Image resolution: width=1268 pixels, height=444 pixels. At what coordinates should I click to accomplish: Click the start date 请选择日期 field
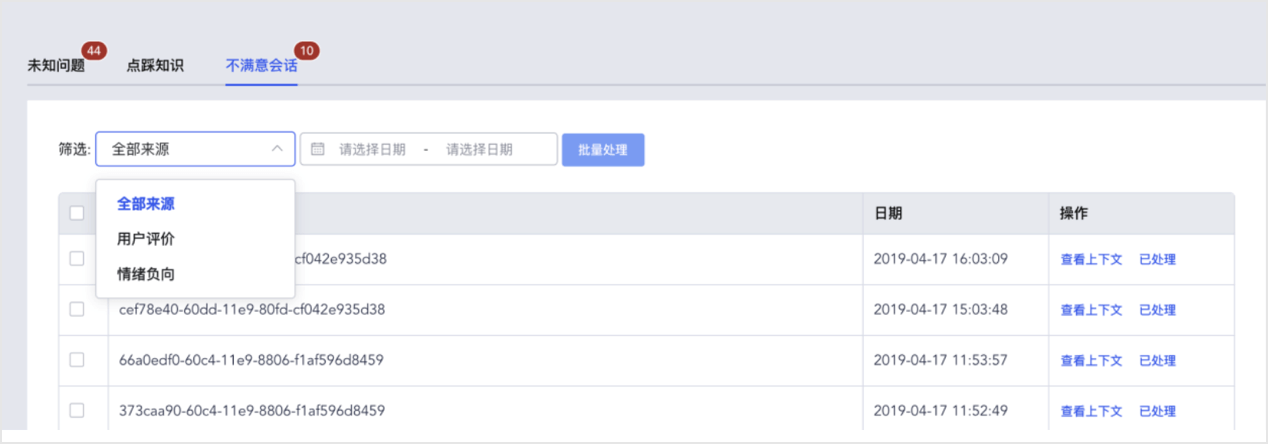coord(372,149)
